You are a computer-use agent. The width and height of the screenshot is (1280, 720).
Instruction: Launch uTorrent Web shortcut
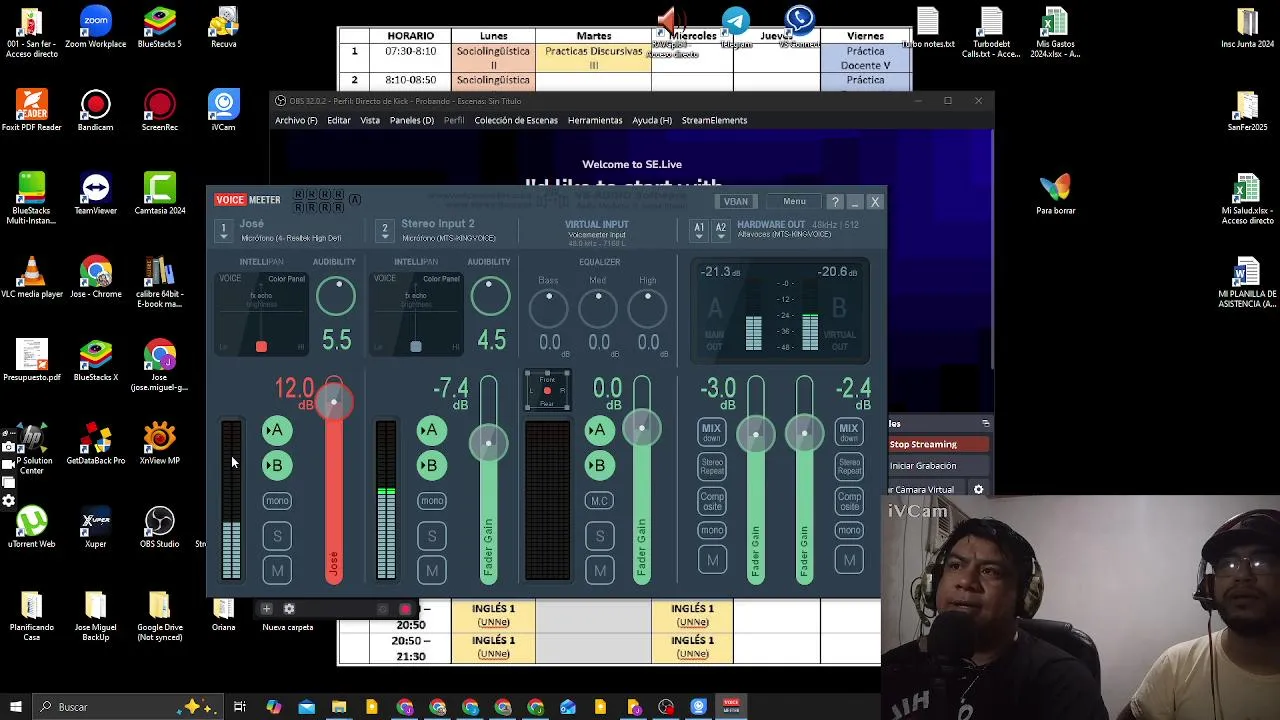tap(32, 527)
